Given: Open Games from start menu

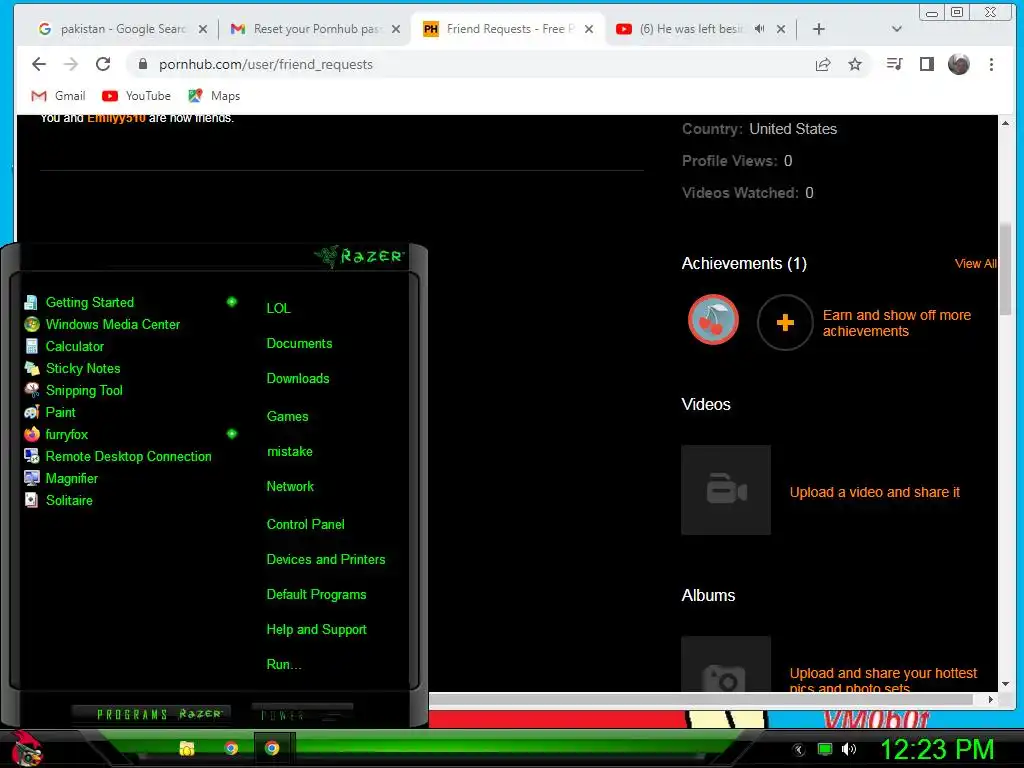Looking at the screenshot, I should coord(287,417).
